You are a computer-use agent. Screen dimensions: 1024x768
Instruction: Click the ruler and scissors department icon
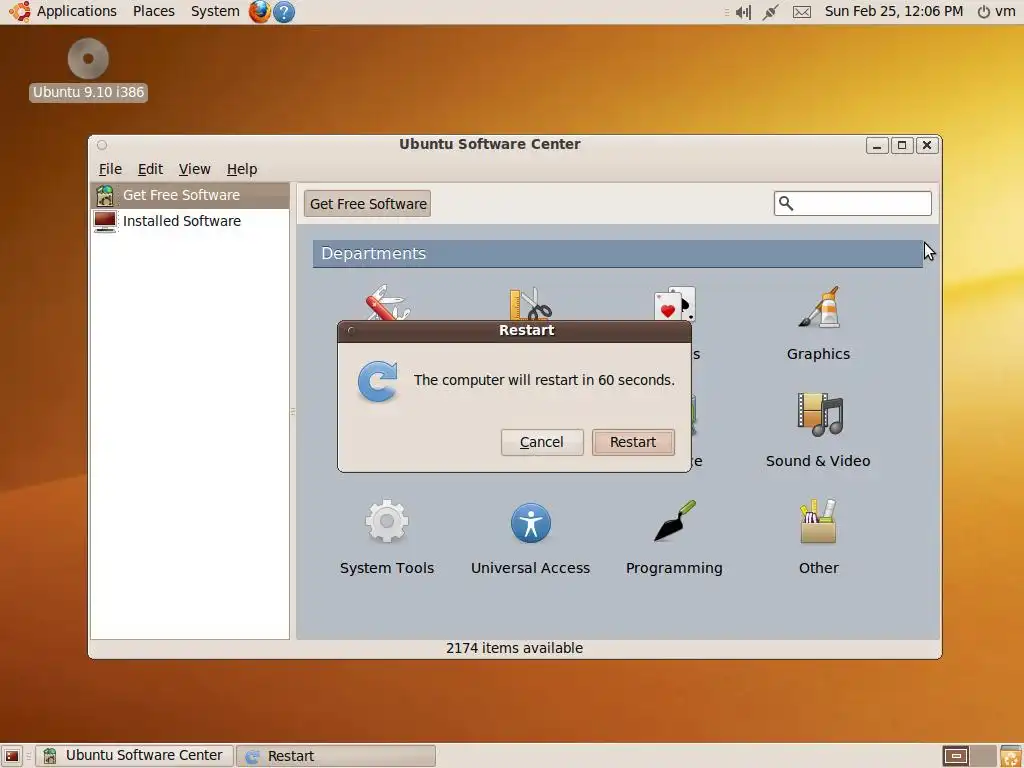530,304
